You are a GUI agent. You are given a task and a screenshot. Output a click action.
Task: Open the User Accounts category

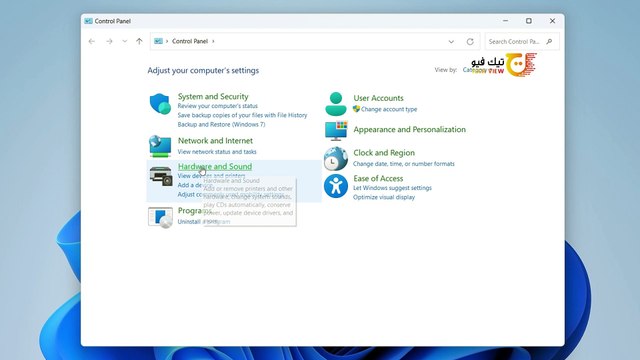tap(378, 98)
